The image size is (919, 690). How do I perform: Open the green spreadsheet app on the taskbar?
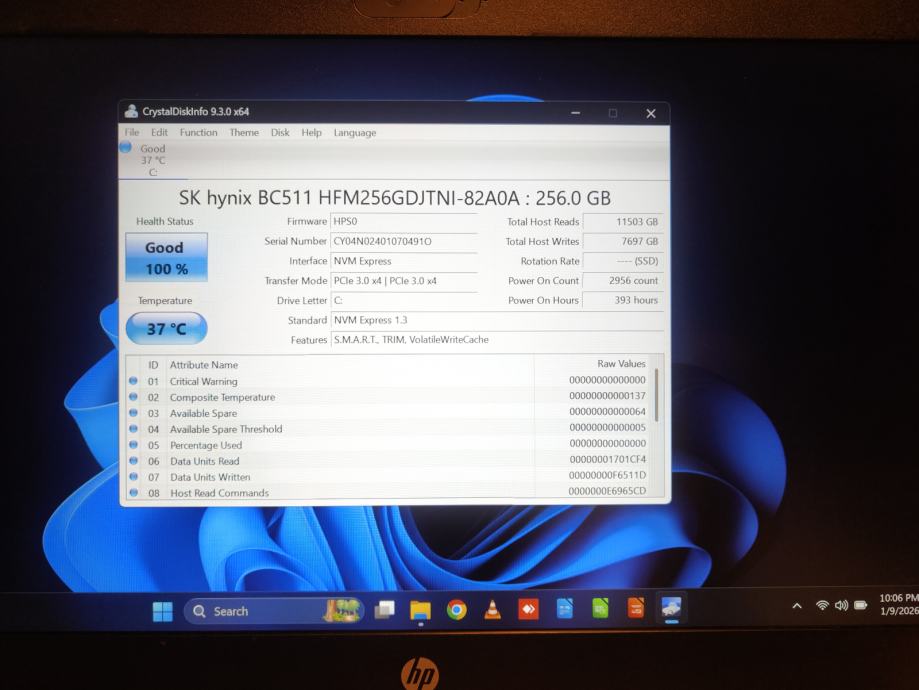[600, 609]
